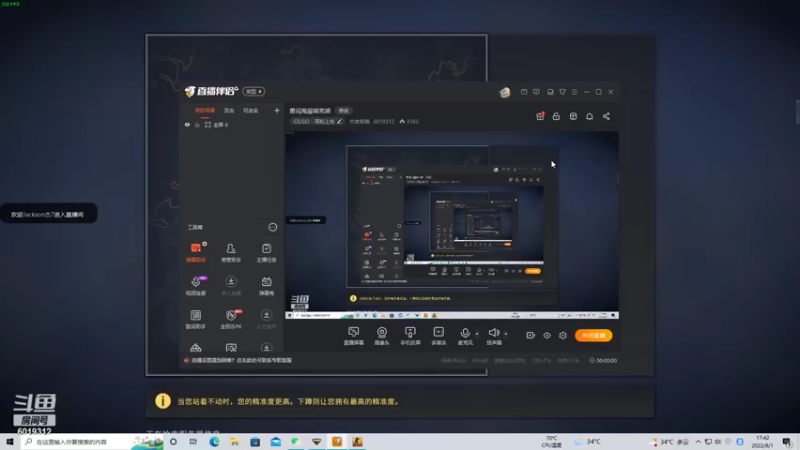This screenshot has width=800, height=450.
Task: Toggle preview visibility eye near the stream button
Action: [x=547, y=335]
